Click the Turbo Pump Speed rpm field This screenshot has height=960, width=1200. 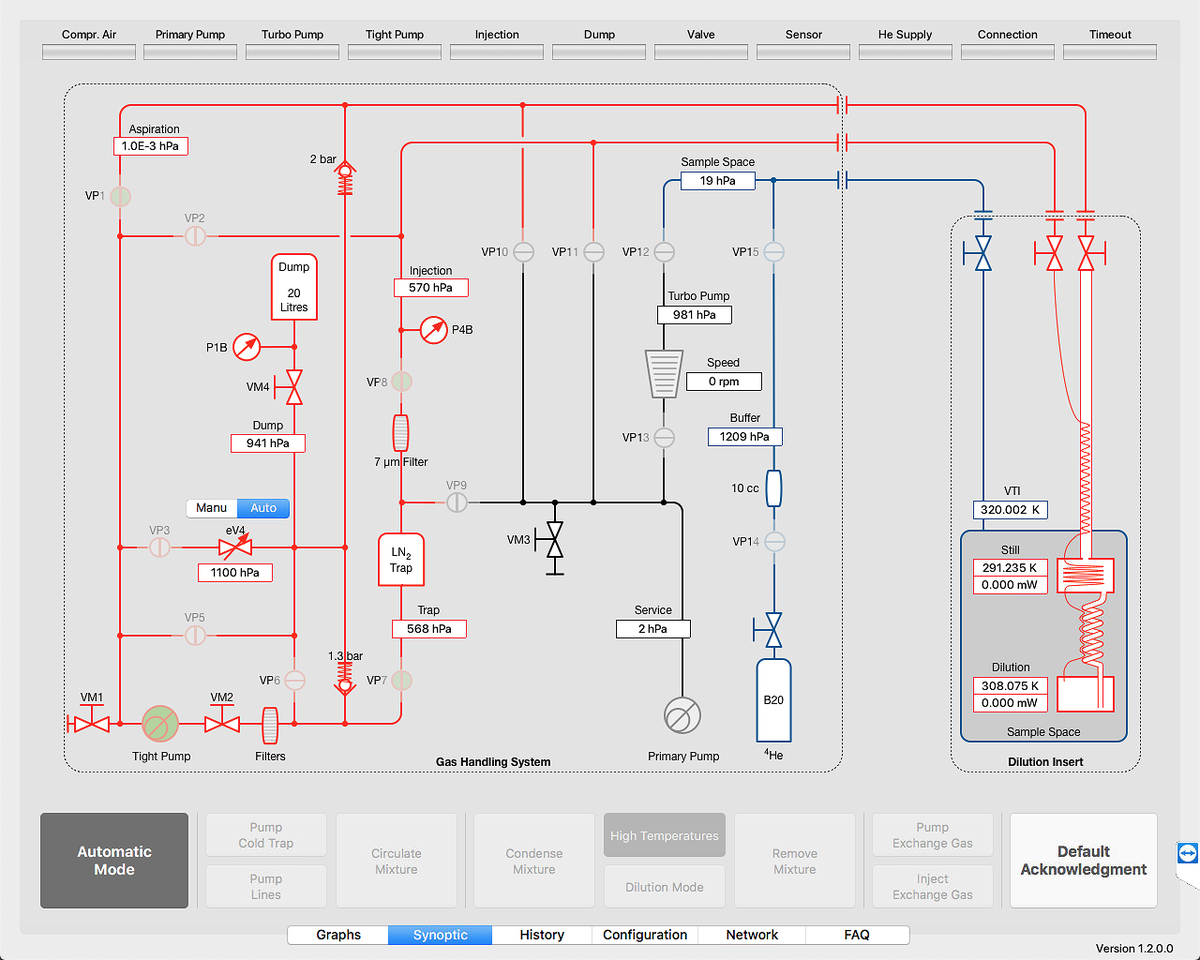click(724, 381)
